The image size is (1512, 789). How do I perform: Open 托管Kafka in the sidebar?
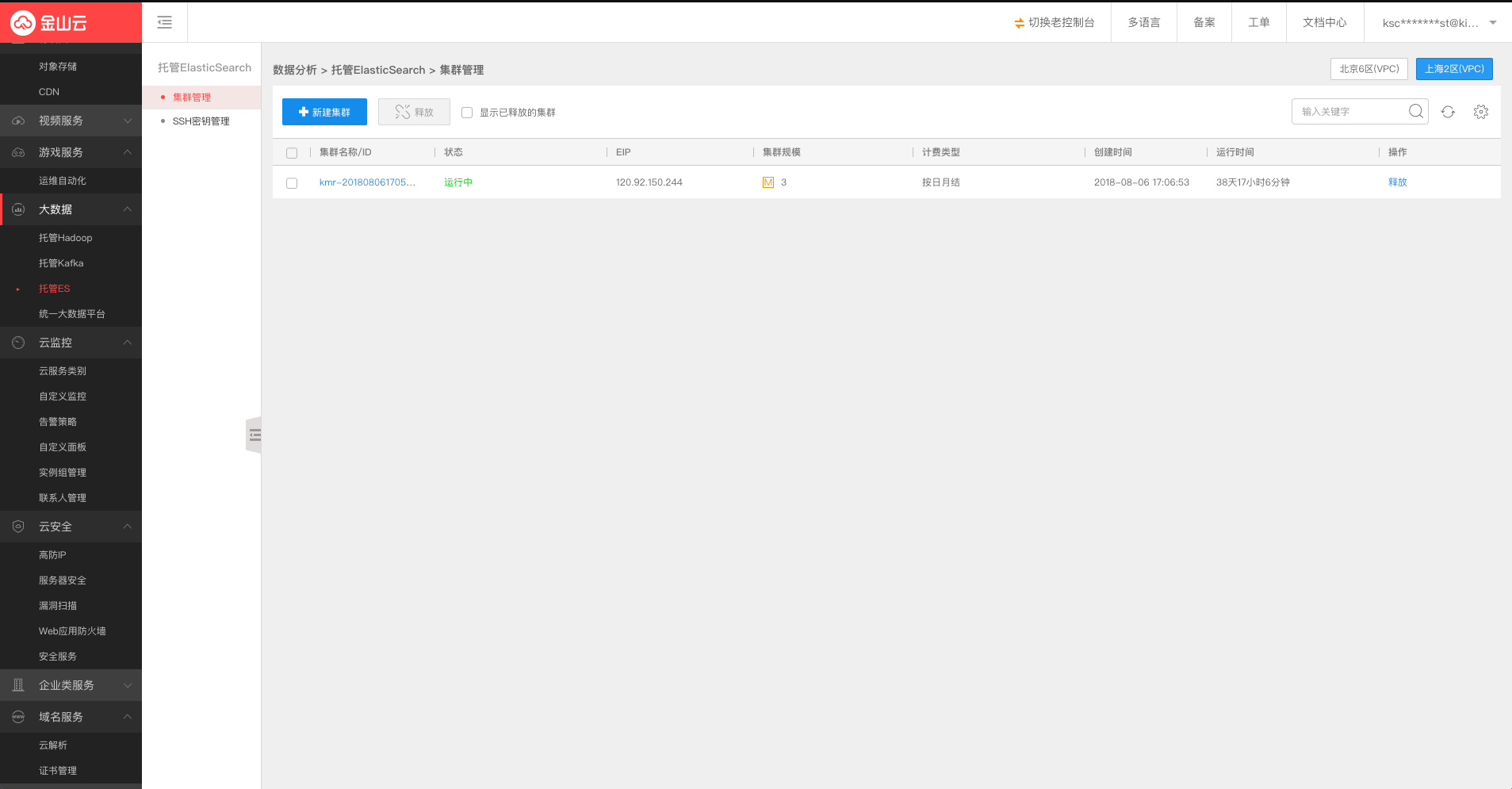[x=61, y=263]
